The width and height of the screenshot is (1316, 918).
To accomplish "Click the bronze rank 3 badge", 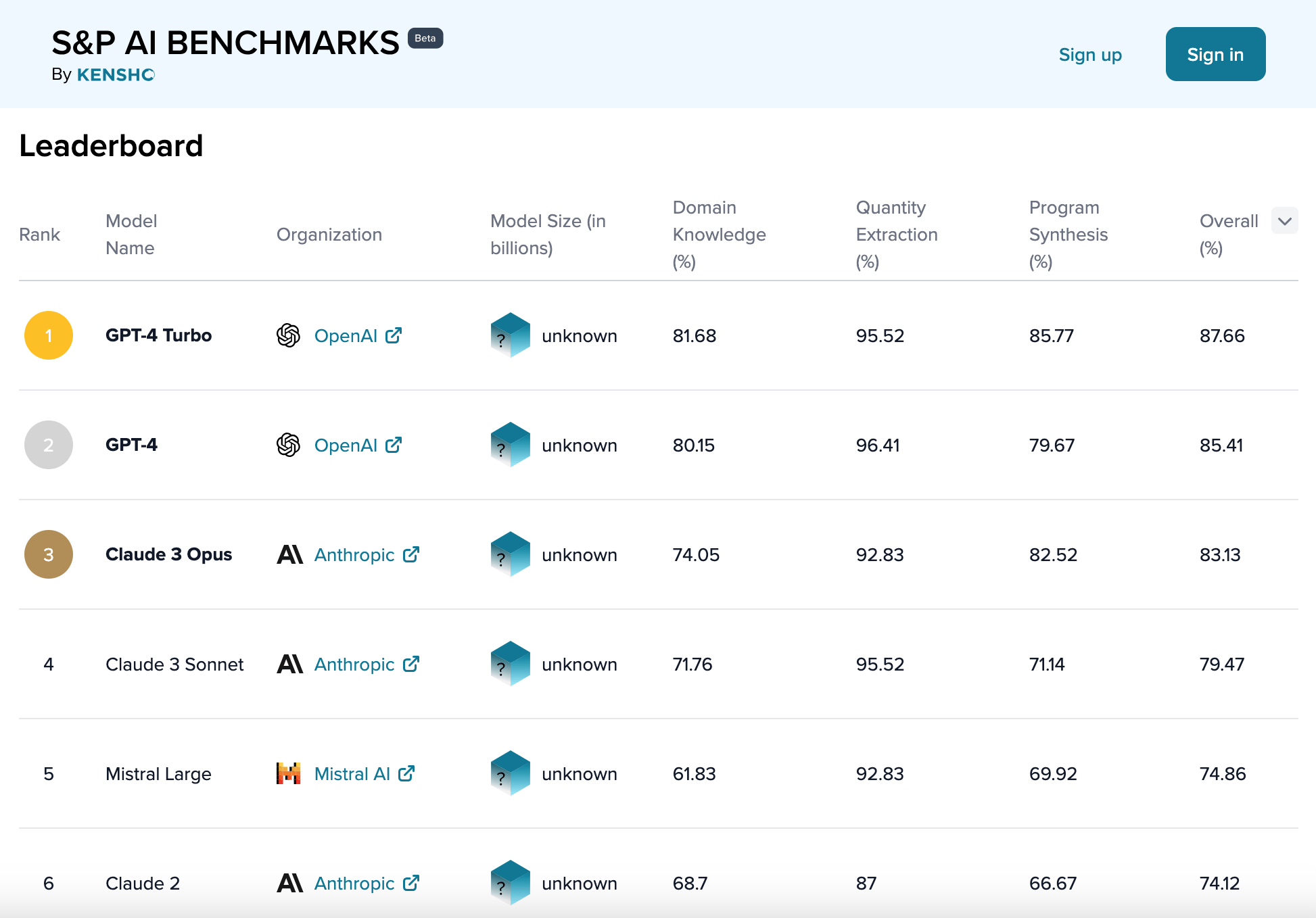I will tap(49, 554).
